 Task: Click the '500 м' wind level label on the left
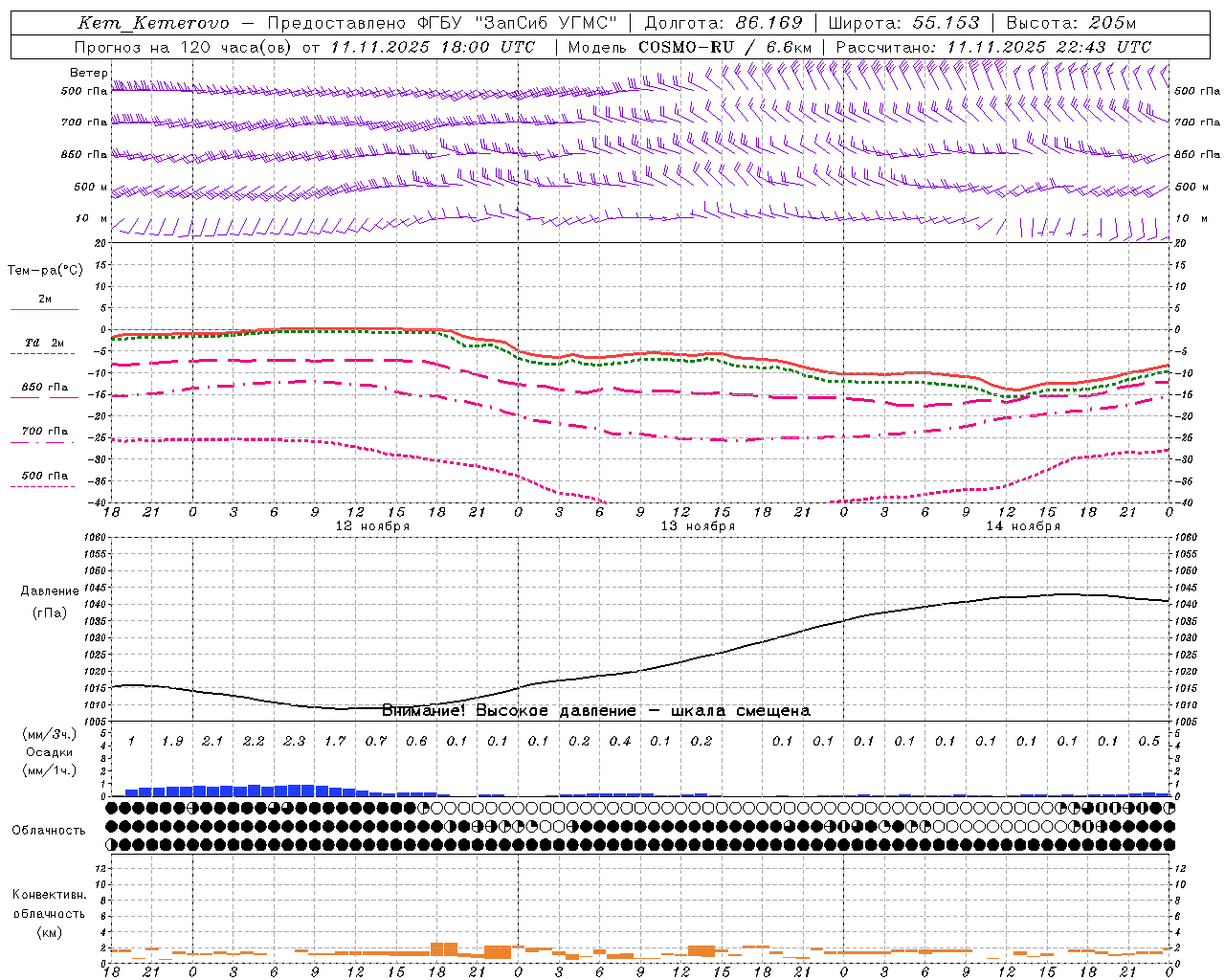click(91, 187)
